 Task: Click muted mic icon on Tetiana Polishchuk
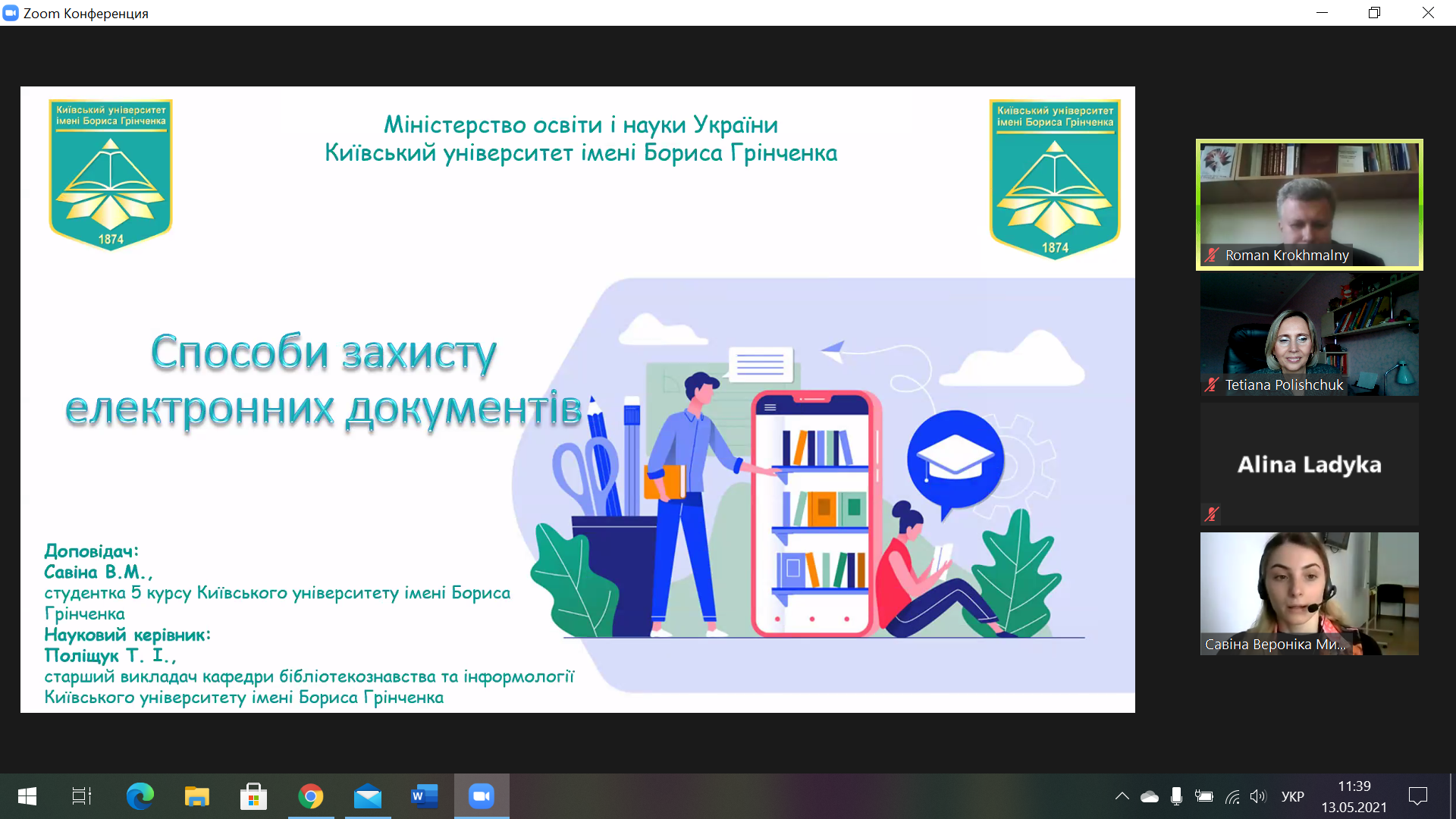click(1212, 385)
